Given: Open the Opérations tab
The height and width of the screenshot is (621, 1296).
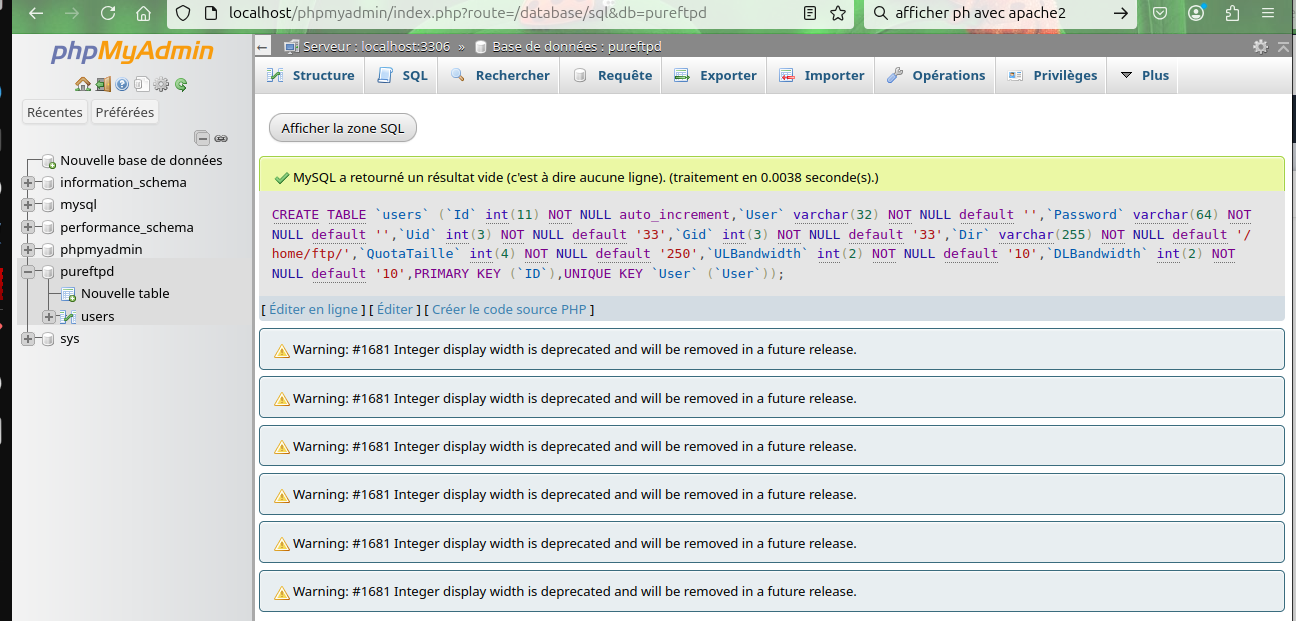Looking at the screenshot, I should 936,76.
